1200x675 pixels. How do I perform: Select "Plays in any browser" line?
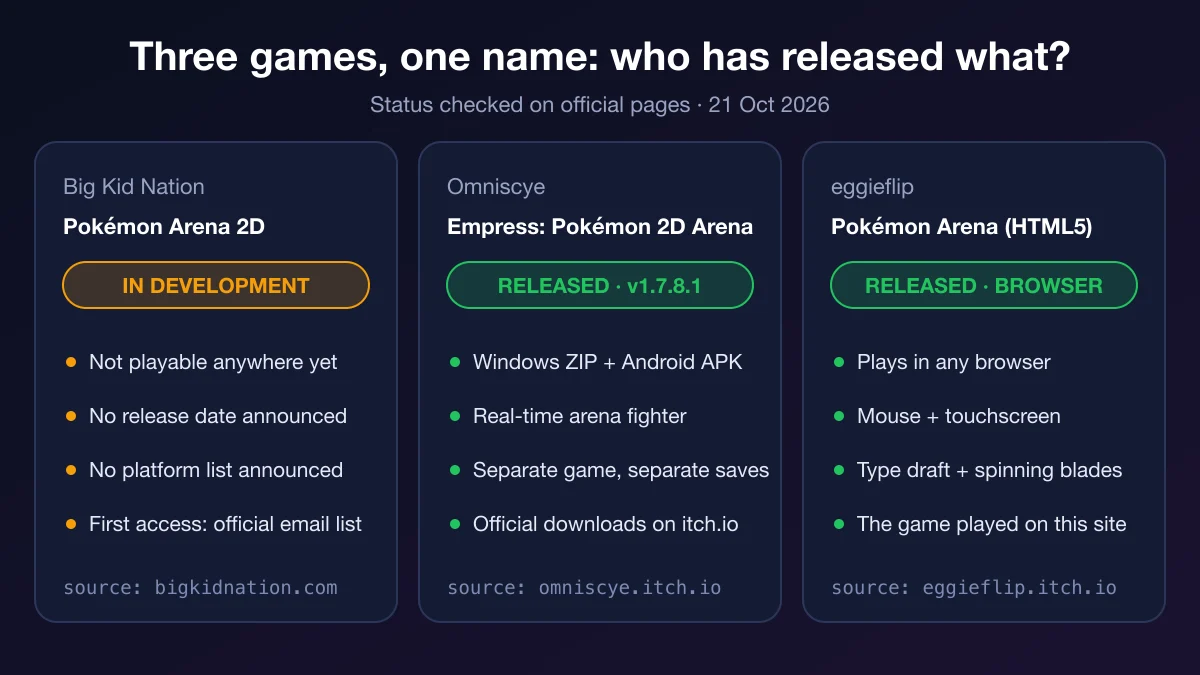click(954, 362)
